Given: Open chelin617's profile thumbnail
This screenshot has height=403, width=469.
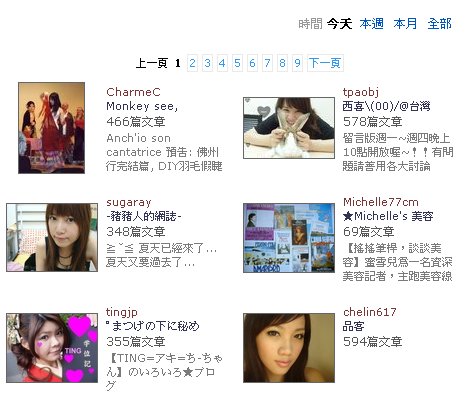Looking at the screenshot, I should [289, 348].
